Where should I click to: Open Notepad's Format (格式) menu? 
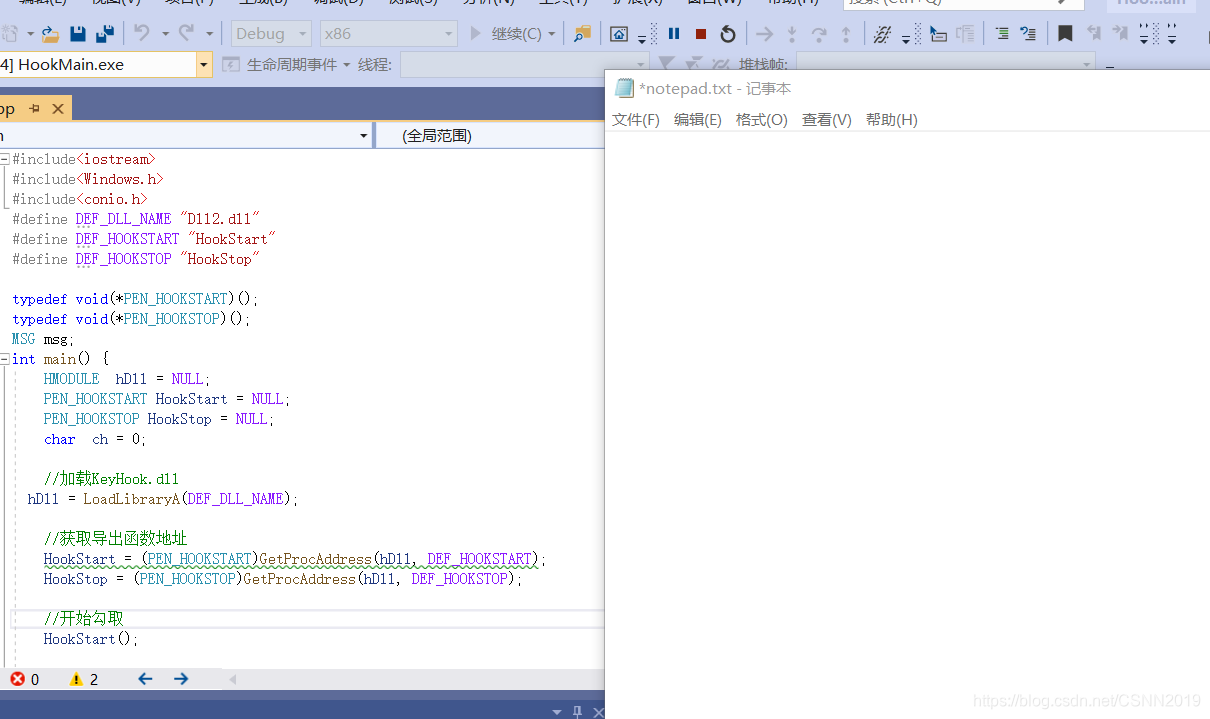(762, 120)
